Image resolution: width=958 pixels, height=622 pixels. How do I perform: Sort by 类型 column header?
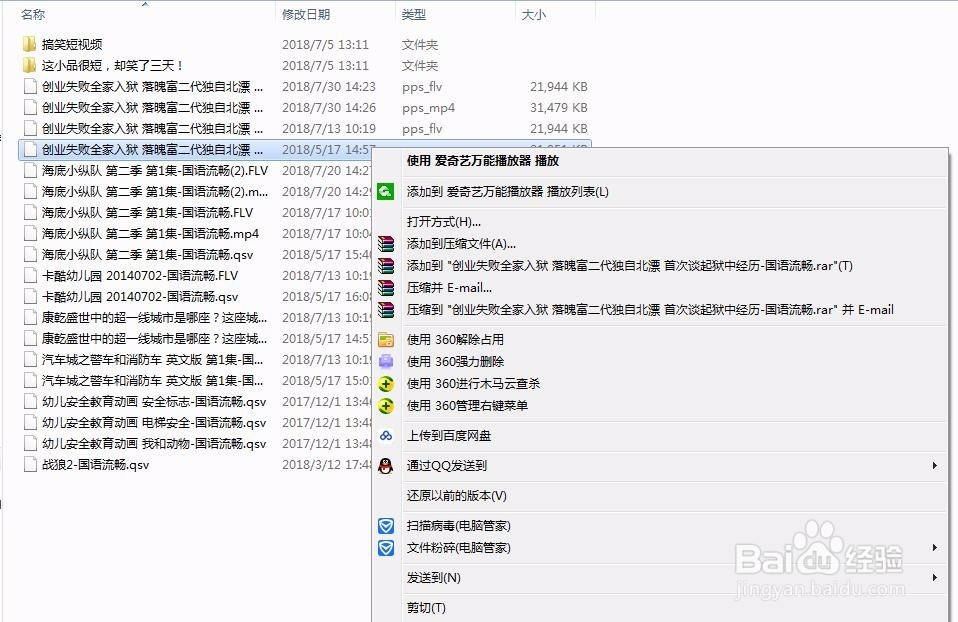click(x=414, y=14)
